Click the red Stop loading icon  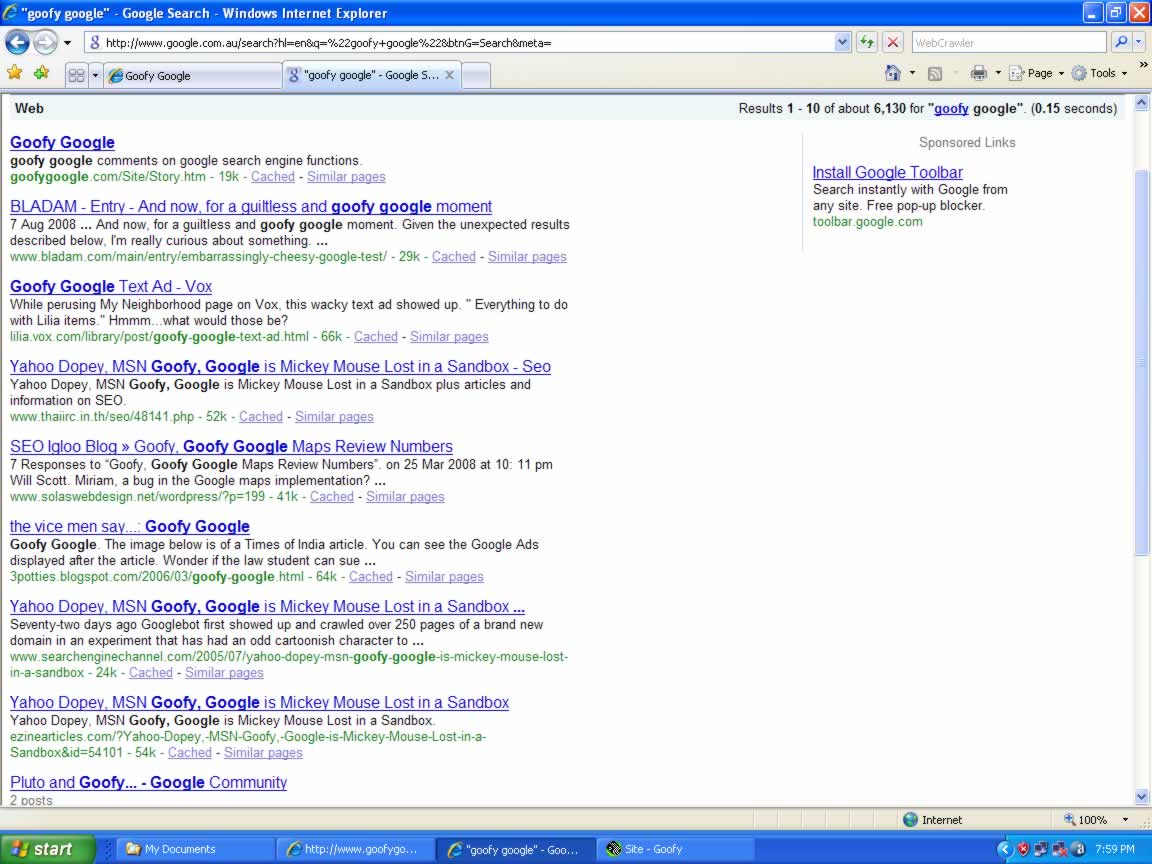893,42
